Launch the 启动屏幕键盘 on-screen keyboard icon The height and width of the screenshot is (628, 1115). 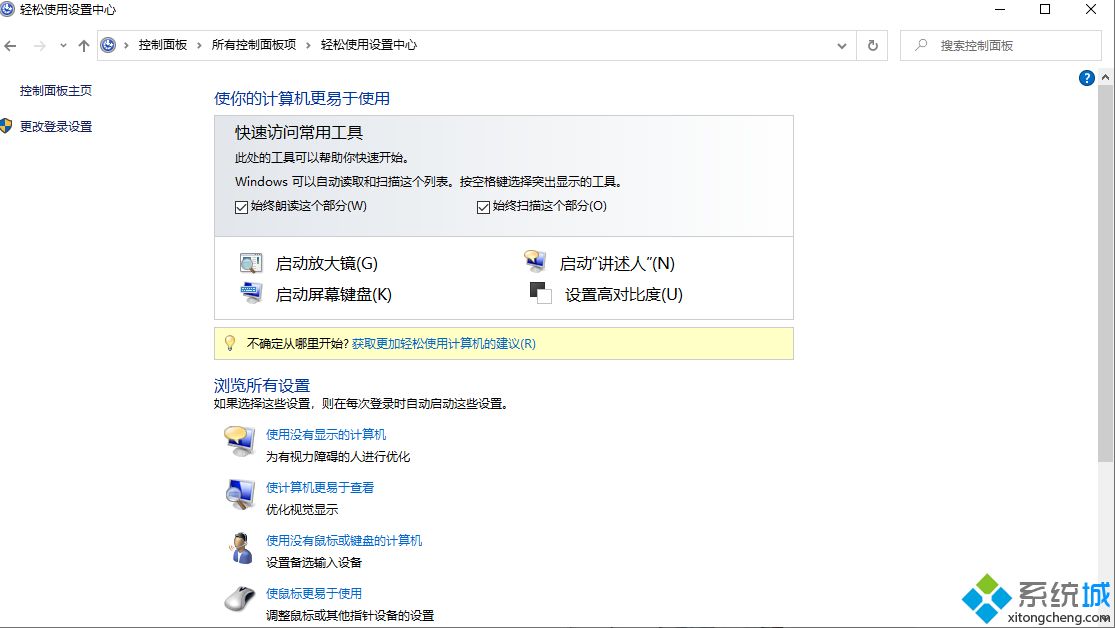click(252, 293)
